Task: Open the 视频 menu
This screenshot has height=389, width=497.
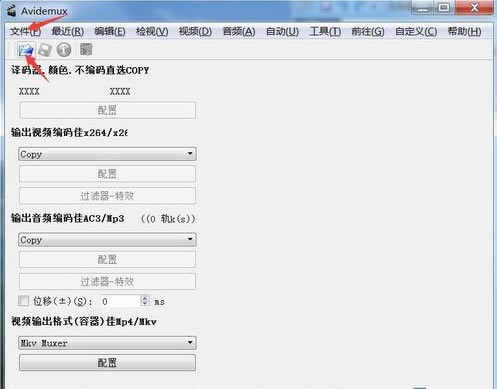Action: click(x=195, y=31)
